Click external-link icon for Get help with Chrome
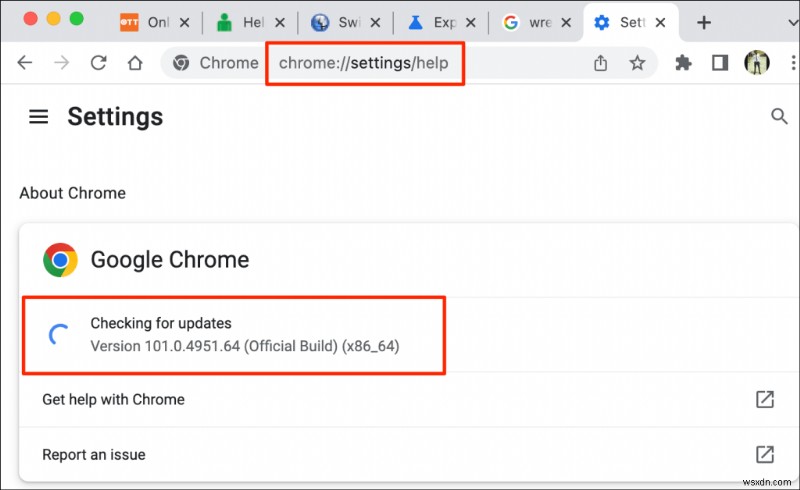The image size is (800, 490). pyautogui.click(x=765, y=399)
